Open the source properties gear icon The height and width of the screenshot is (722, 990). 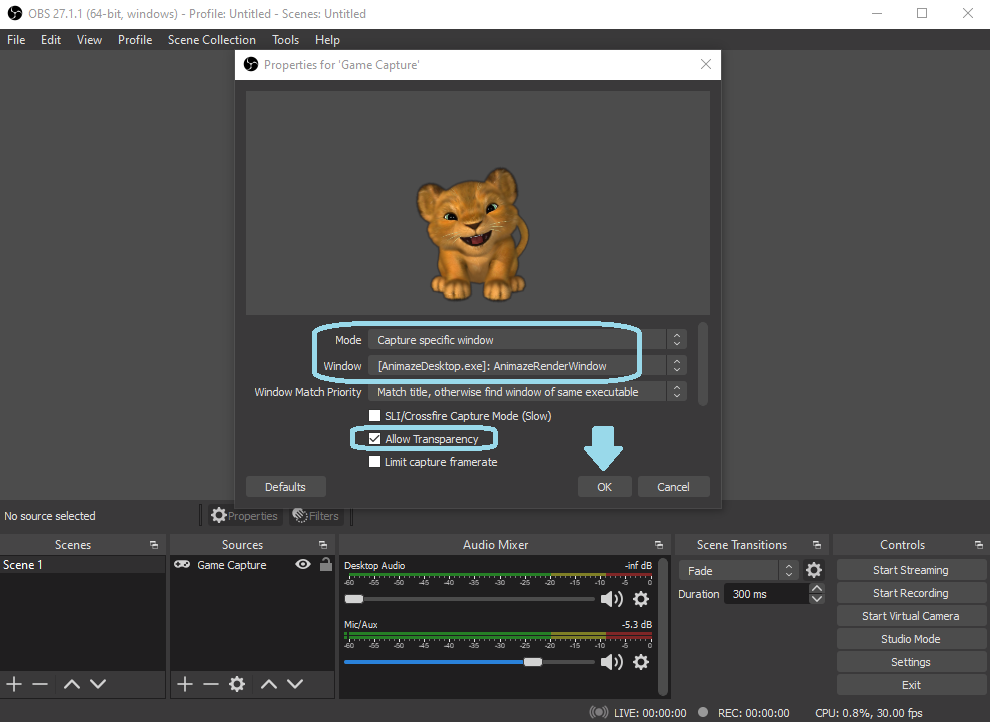[236, 684]
